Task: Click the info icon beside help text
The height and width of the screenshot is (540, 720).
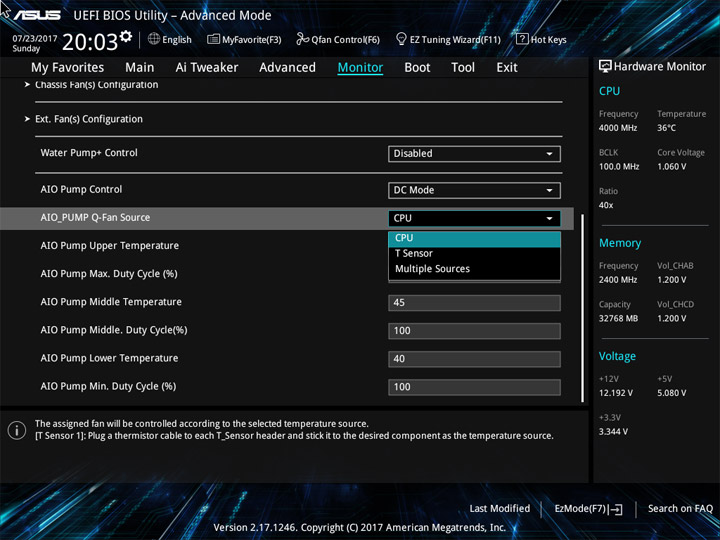Action: pyautogui.click(x=17, y=430)
